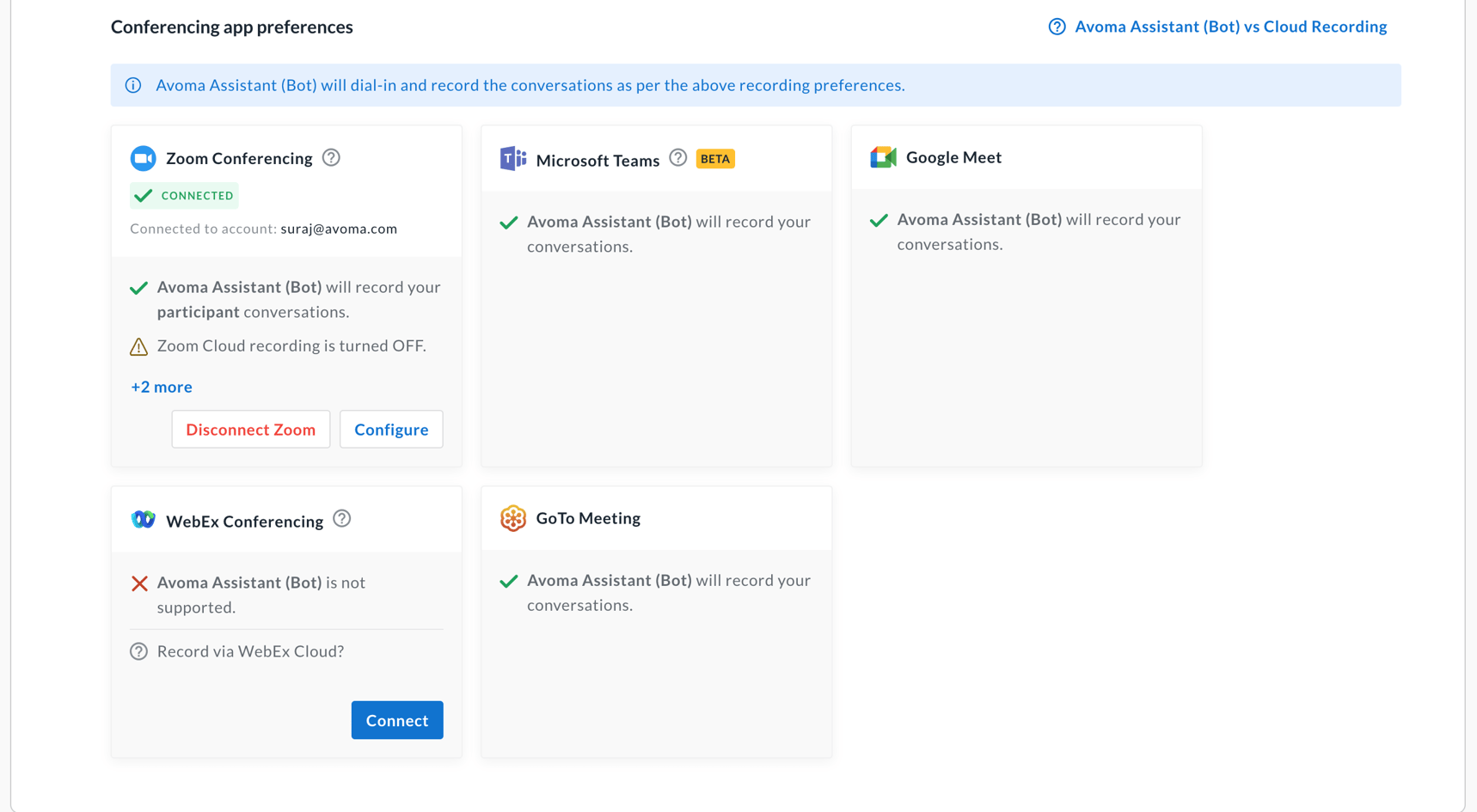Click the info icon in blue banner
The image size is (1477, 812).
[133, 85]
